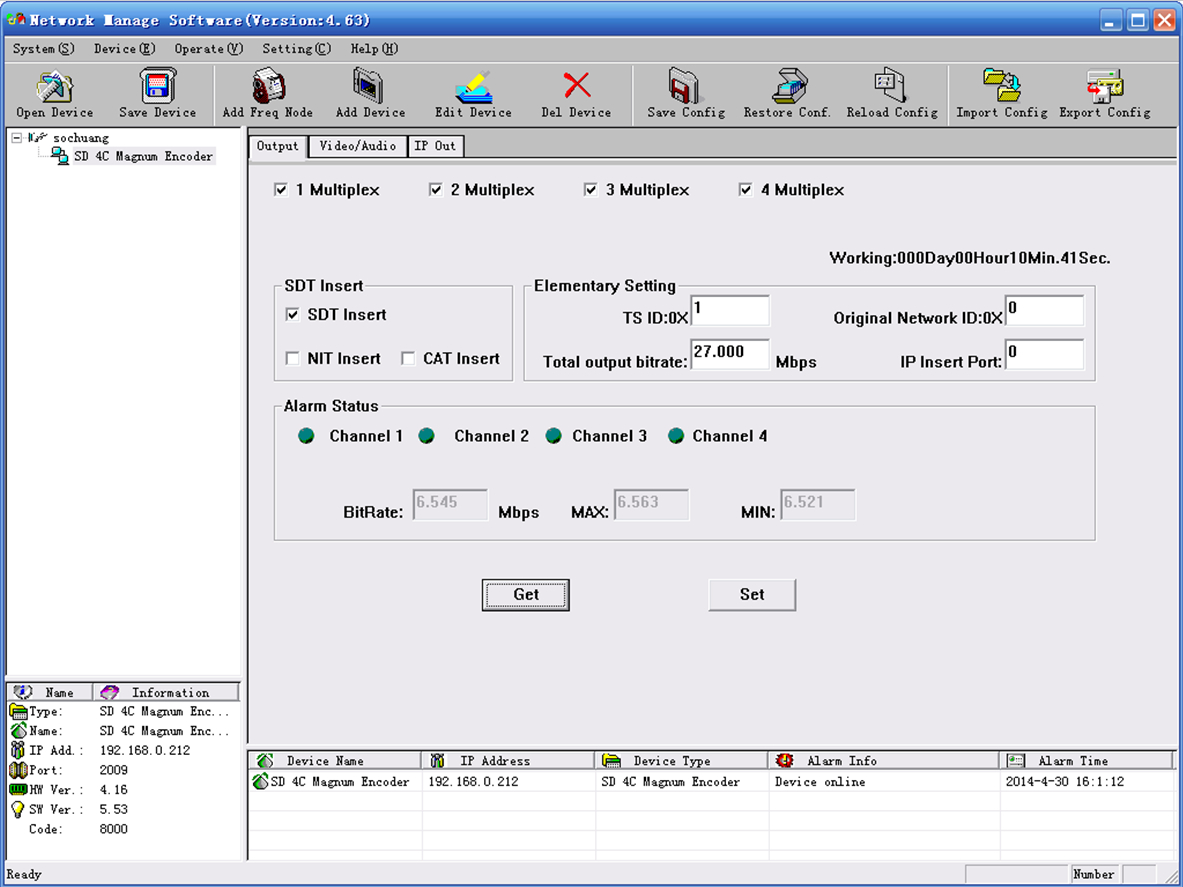Click the TS ID input field
The image size is (1183, 887).
[730, 310]
